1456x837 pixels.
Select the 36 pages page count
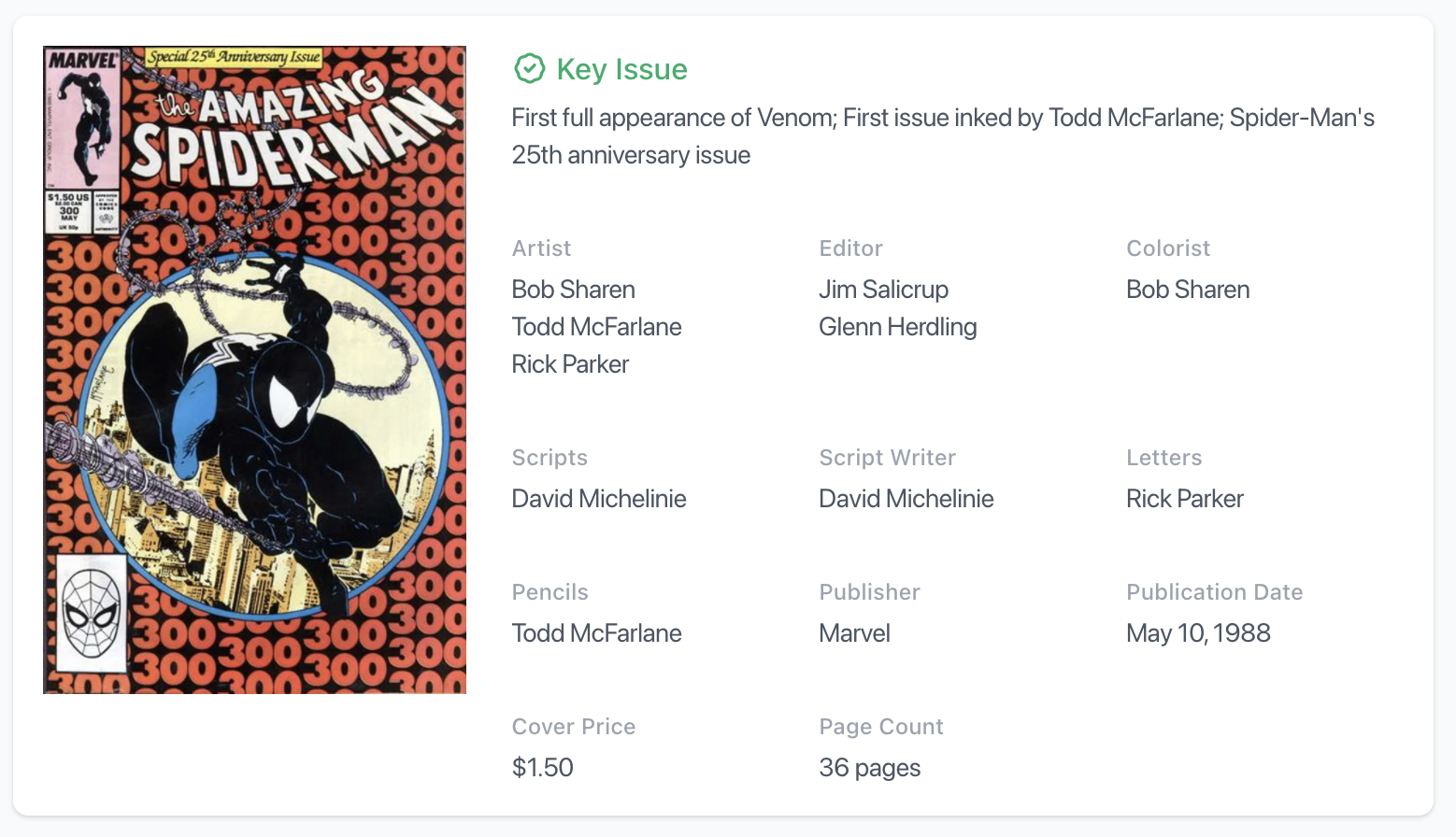[x=869, y=768]
